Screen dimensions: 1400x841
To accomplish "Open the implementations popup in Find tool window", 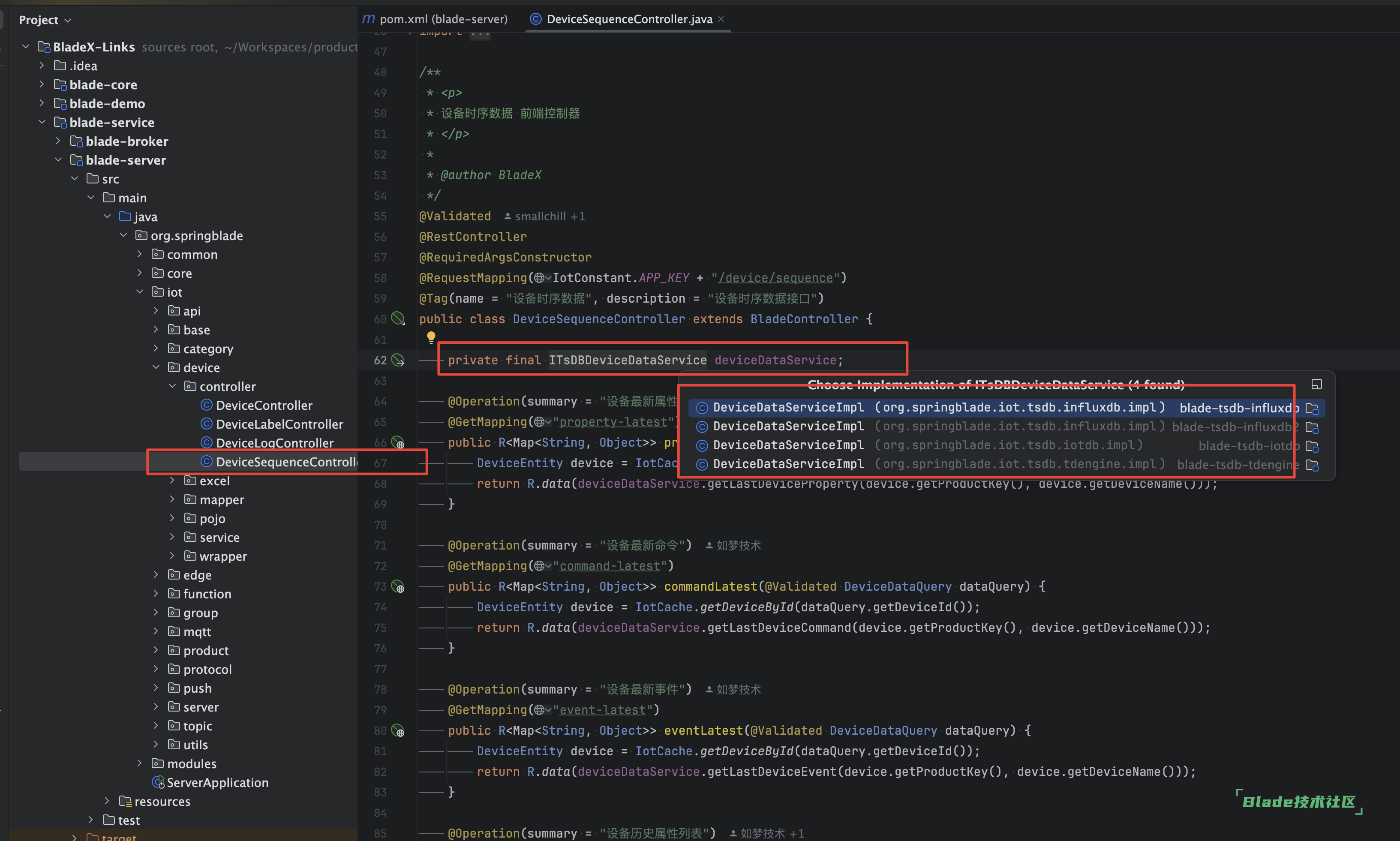I will (x=1317, y=384).
